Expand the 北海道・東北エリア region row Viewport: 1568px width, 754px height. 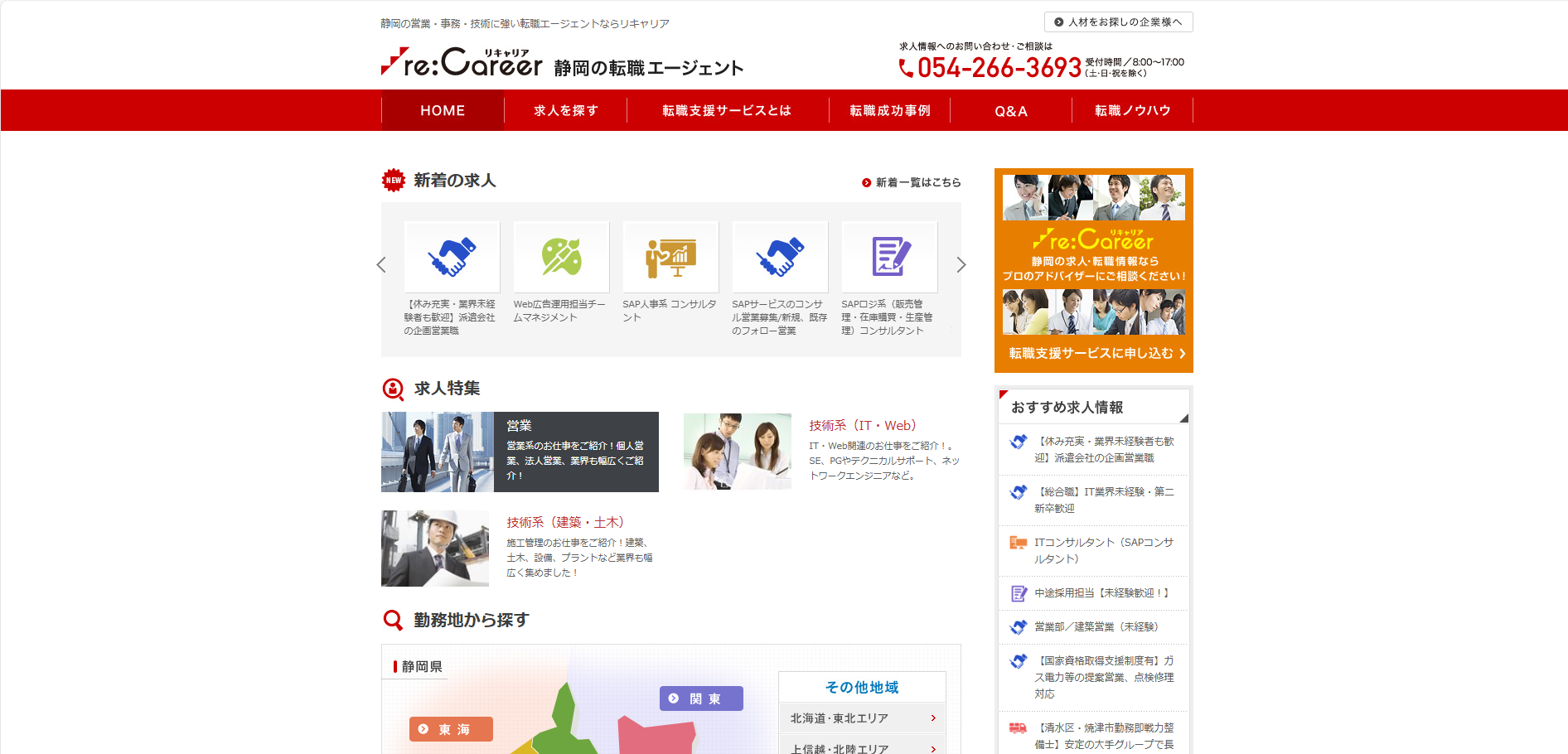pyautogui.click(x=862, y=718)
